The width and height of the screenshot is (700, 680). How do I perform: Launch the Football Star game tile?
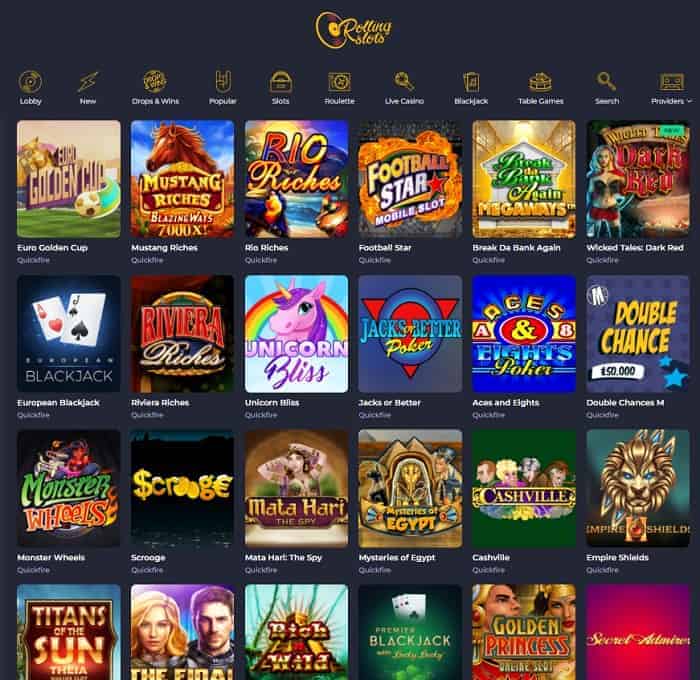[x=410, y=179]
